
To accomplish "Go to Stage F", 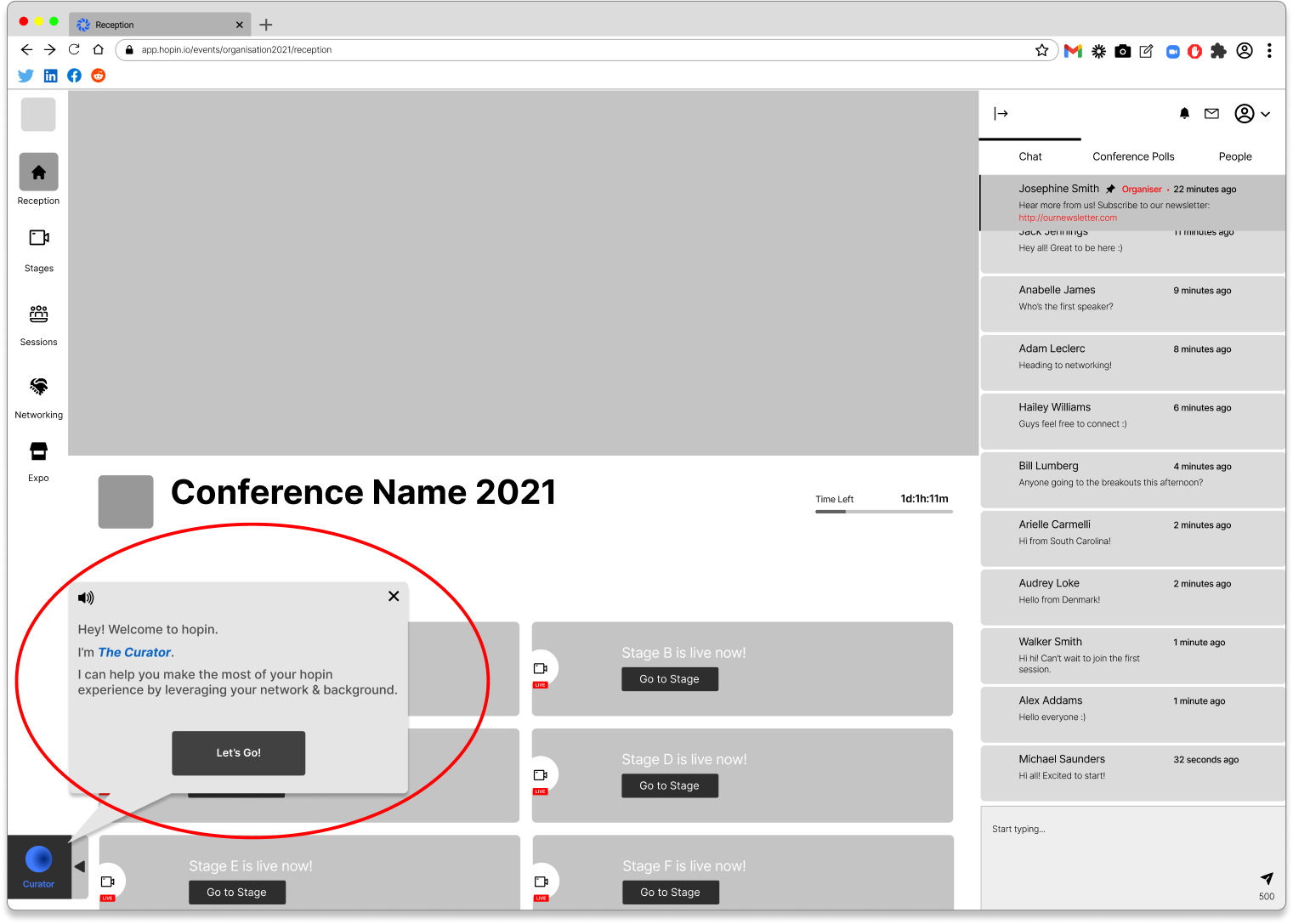I will (x=671, y=893).
